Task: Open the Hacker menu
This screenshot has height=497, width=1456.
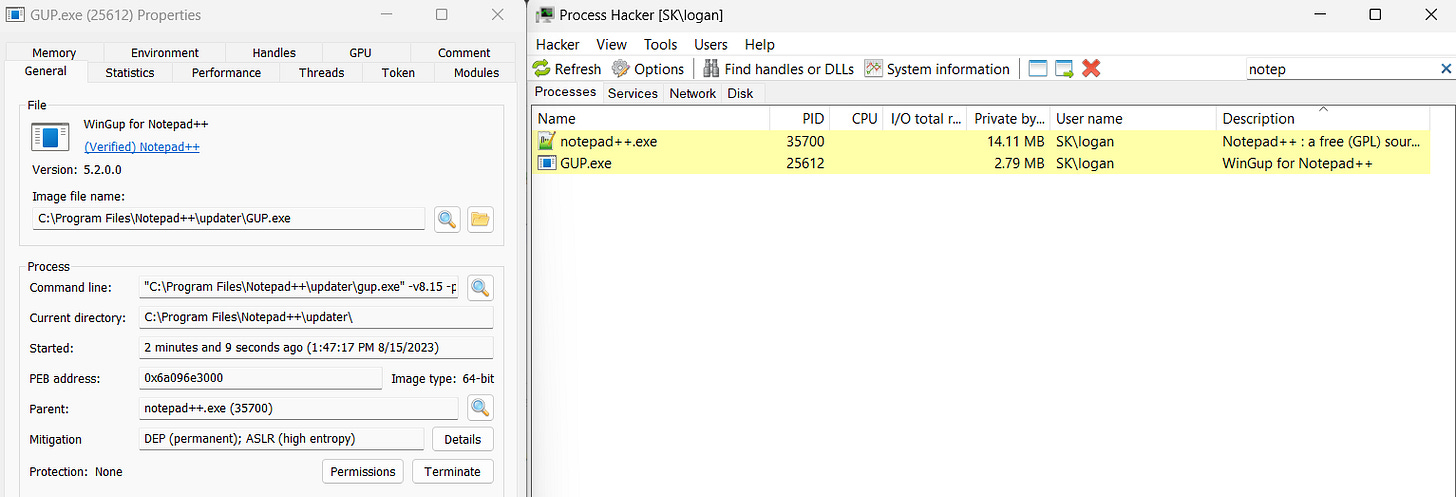Action: click(x=558, y=44)
